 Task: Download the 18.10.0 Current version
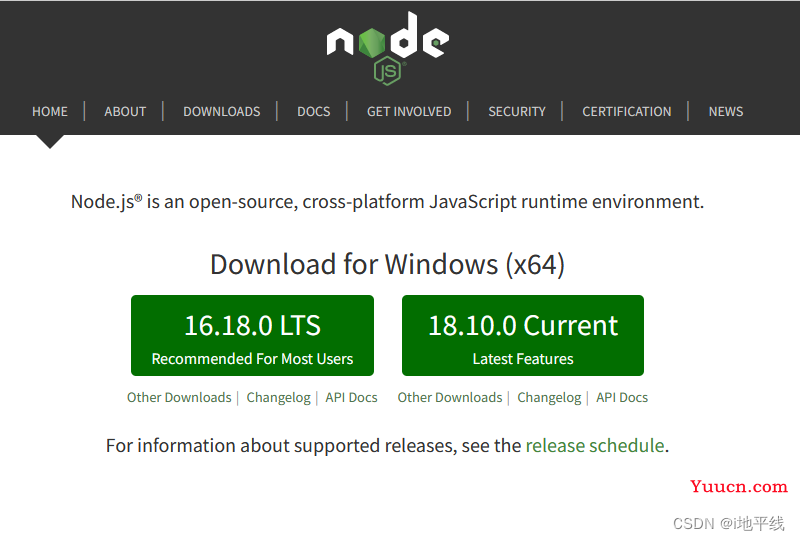[x=522, y=335]
